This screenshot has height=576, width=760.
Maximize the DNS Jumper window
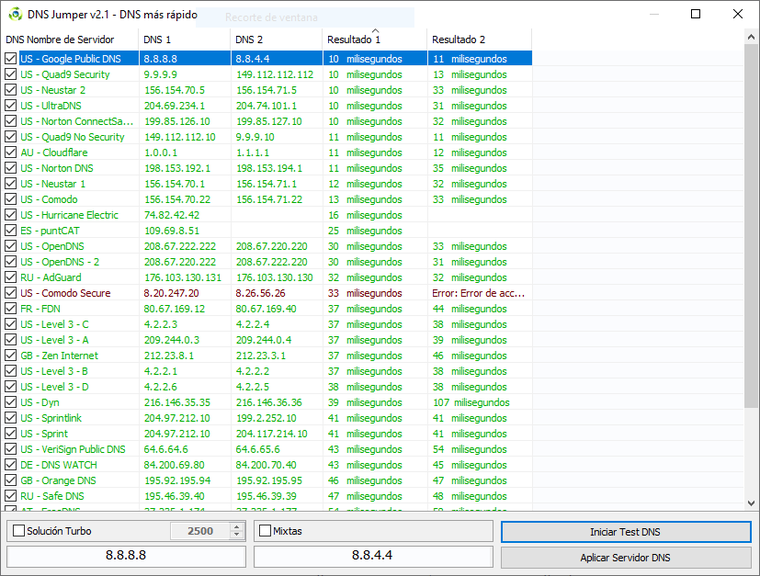pyautogui.click(x=696, y=14)
